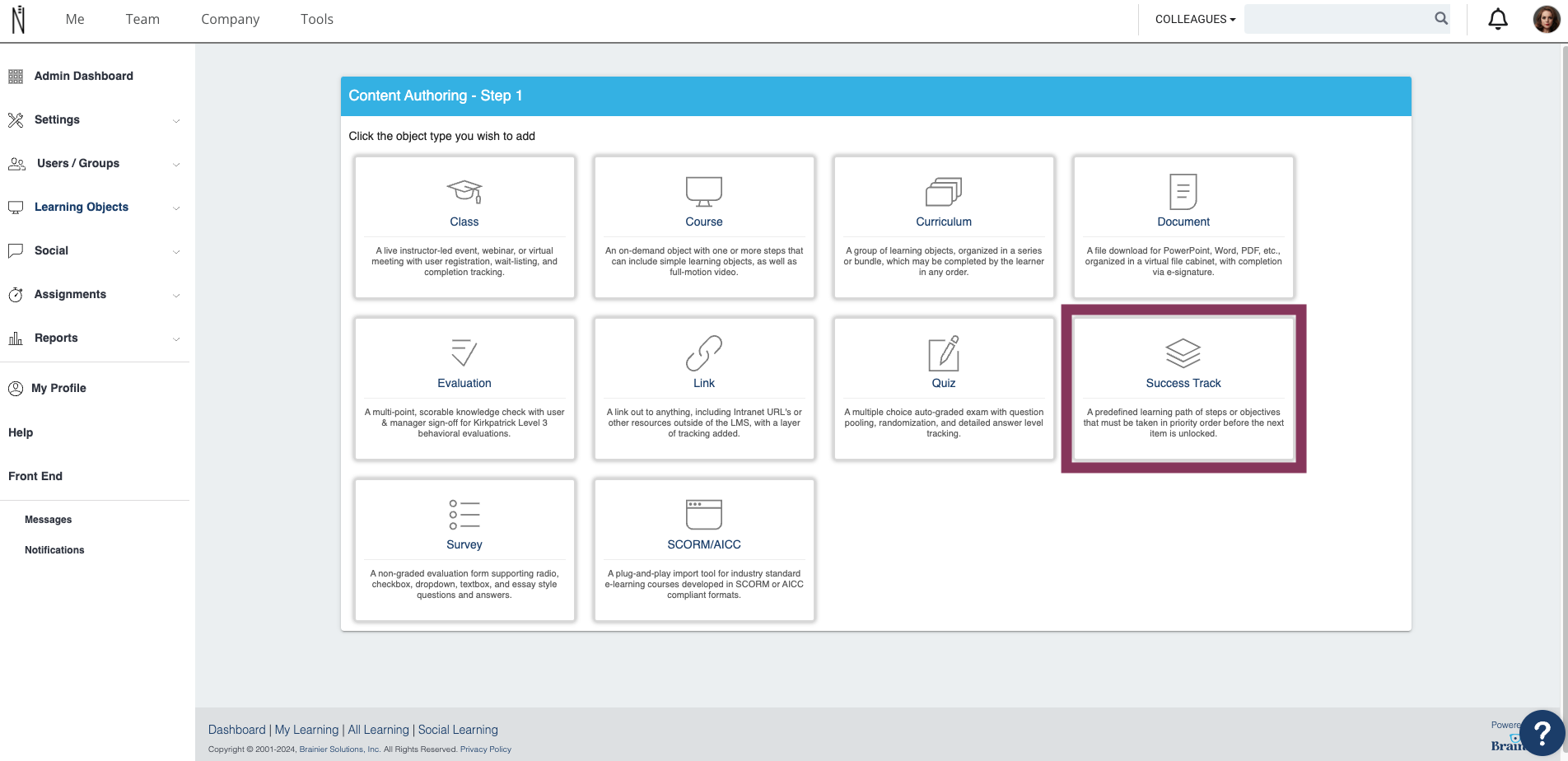Click the Survey title link
The height and width of the screenshot is (761, 1568).
[464, 544]
